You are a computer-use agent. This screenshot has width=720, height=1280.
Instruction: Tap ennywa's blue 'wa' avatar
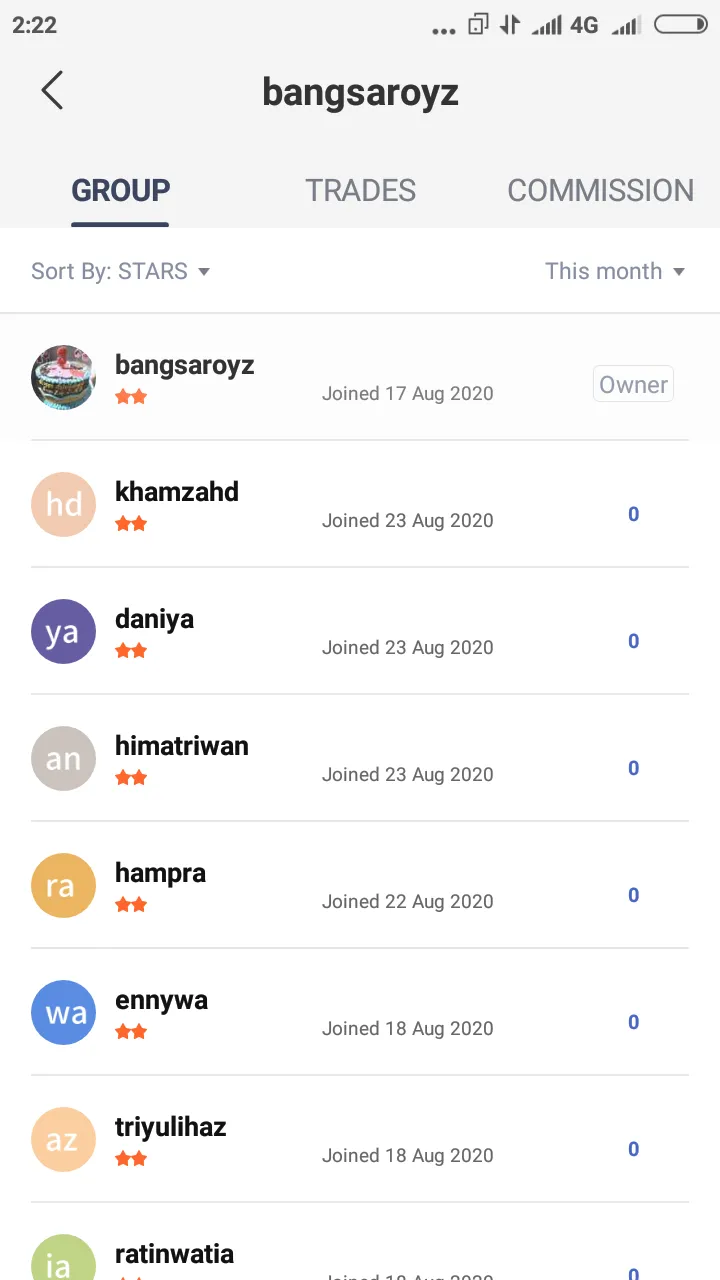tap(63, 1012)
